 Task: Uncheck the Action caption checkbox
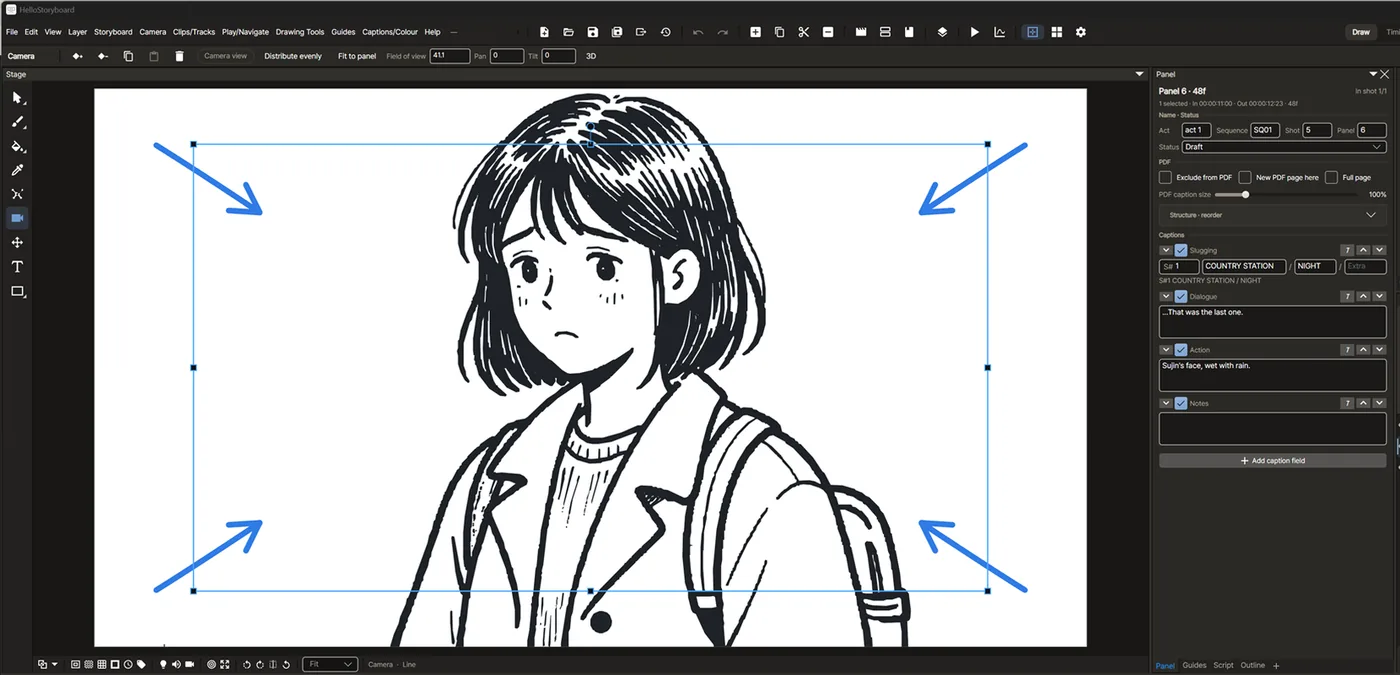pyautogui.click(x=1181, y=350)
